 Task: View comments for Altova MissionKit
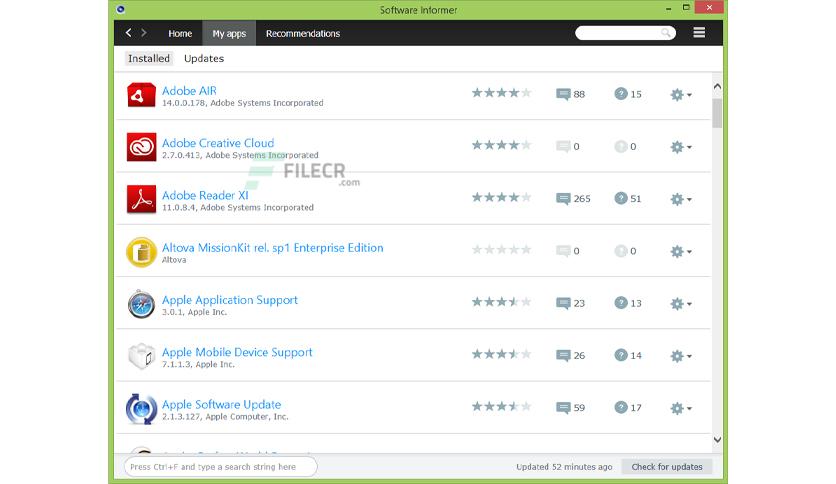coord(567,251)
